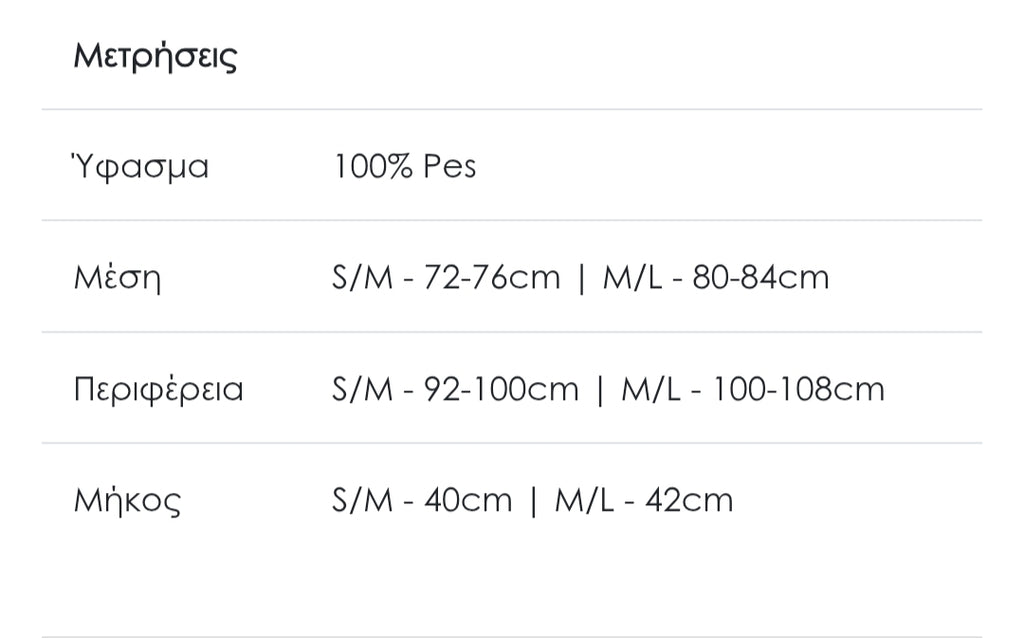The height and width of the screenshot is (638, 1024).
Task: Click the M/L - 80-84cm waist value
Action: pyautogui.click(x=716, y=277)
